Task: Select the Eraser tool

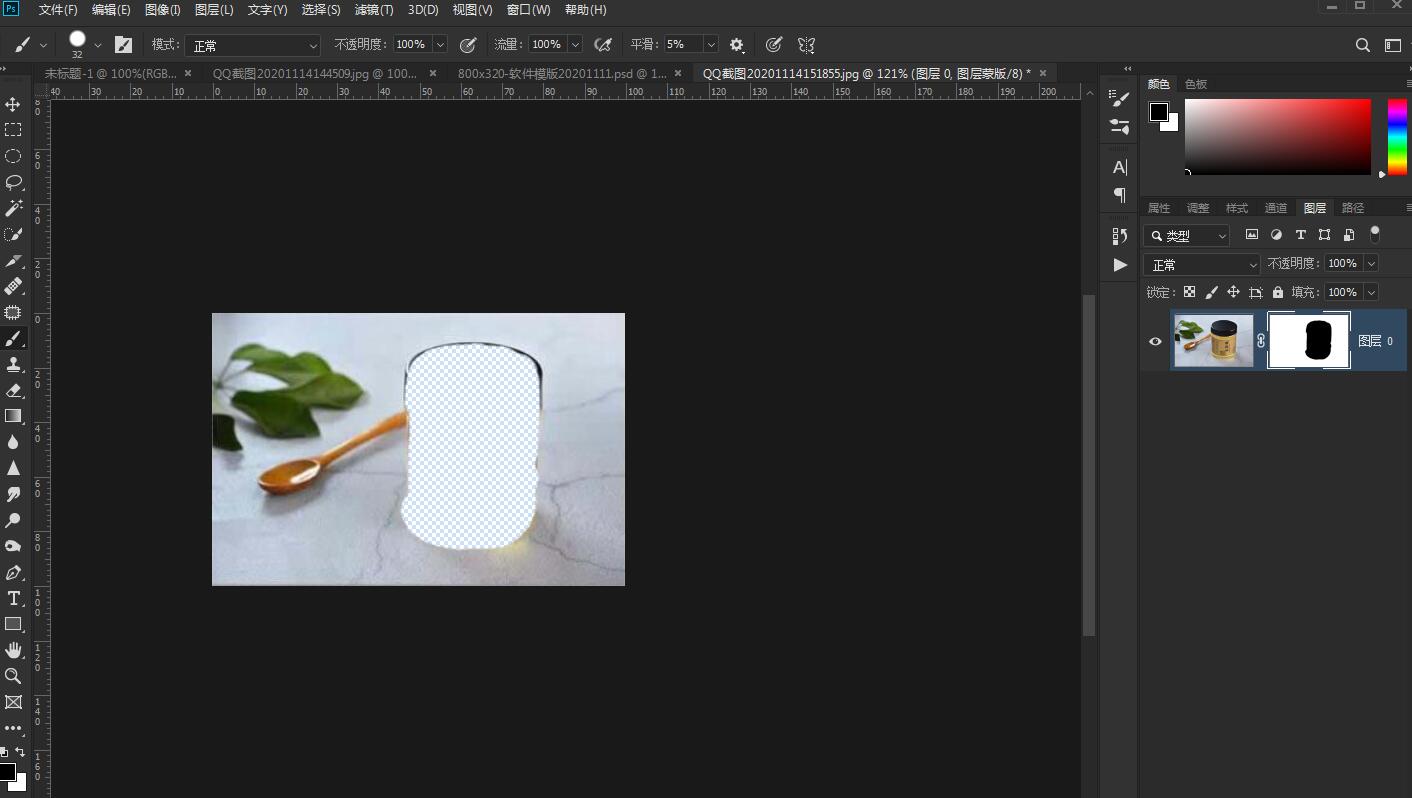Action: point(13,390)
